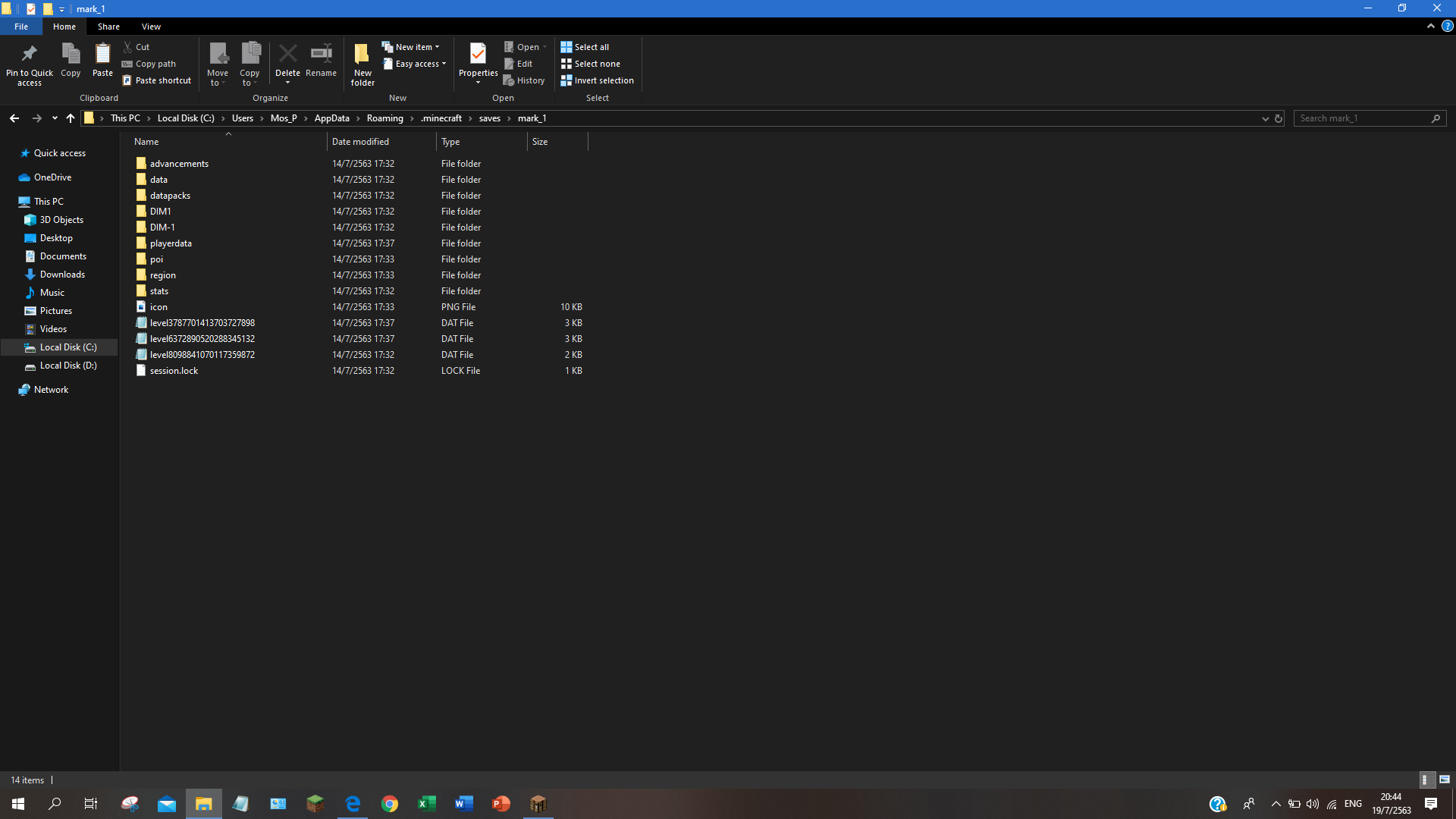Click the Pin to Quick access icon

29,55
